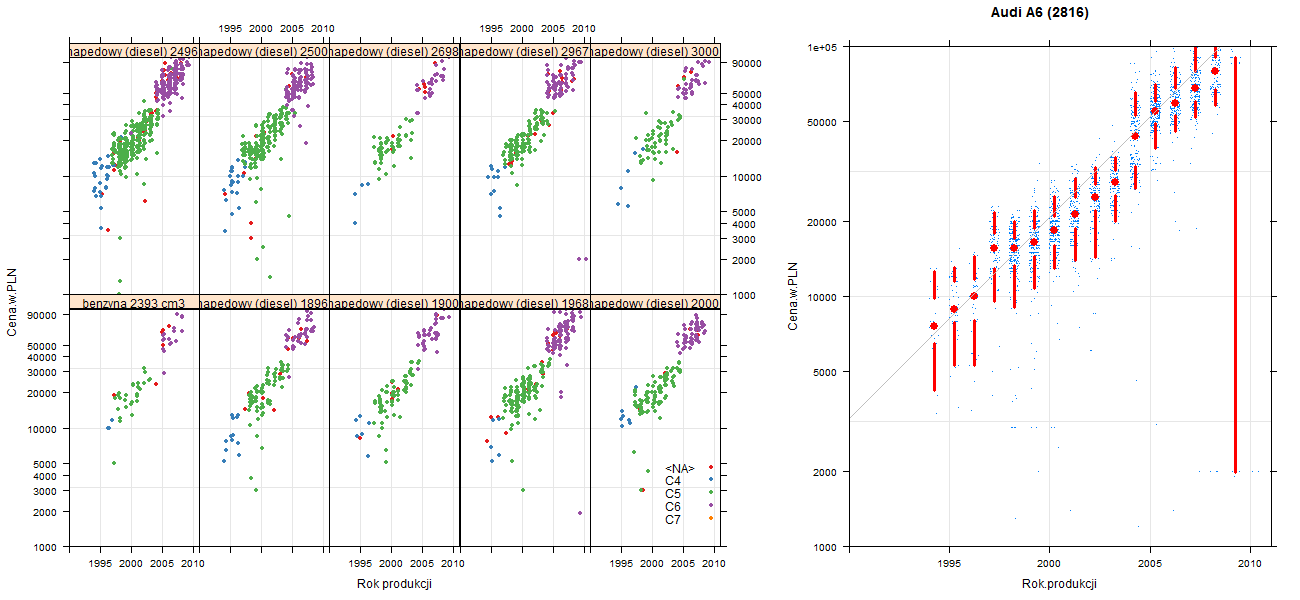This screenshot has height=600, width=1300.
Task: Select the "C4" legend label
Action: [x=673, y=481]
